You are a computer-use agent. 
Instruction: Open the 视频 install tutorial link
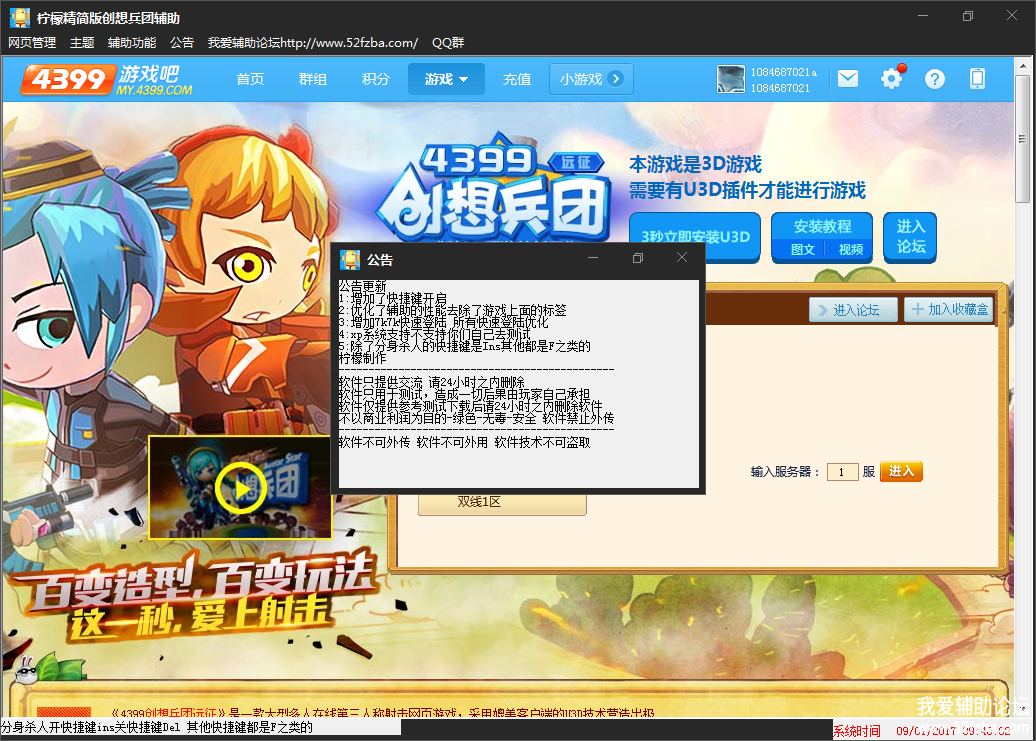850,250
